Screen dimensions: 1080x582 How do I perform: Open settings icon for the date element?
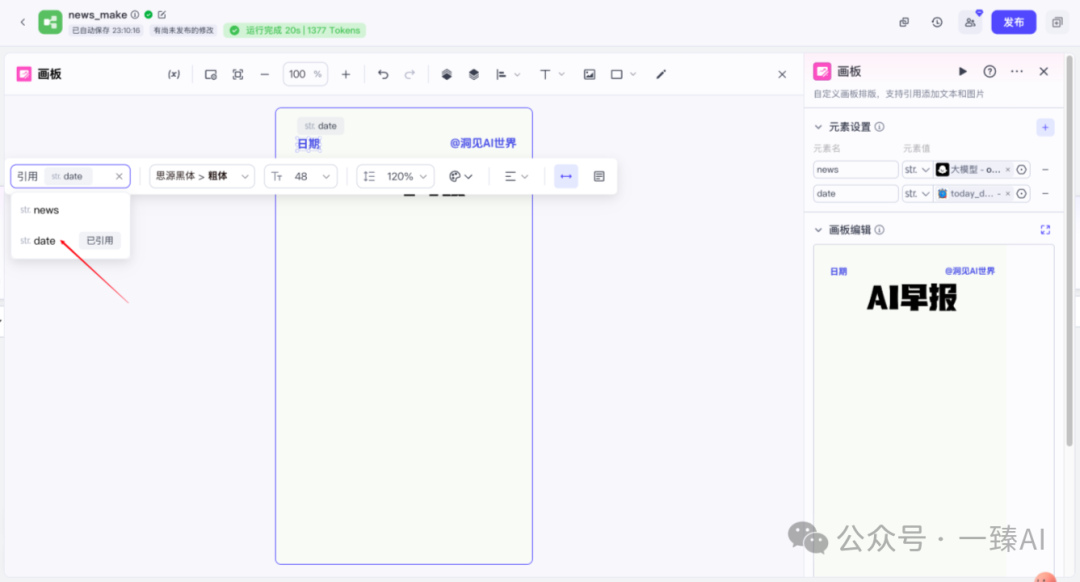tap(1022, 194)
